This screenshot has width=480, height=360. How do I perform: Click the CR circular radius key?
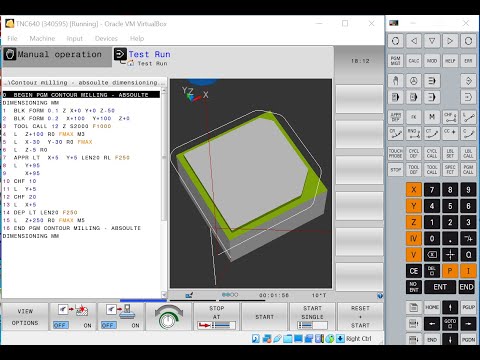coord(395,133)
